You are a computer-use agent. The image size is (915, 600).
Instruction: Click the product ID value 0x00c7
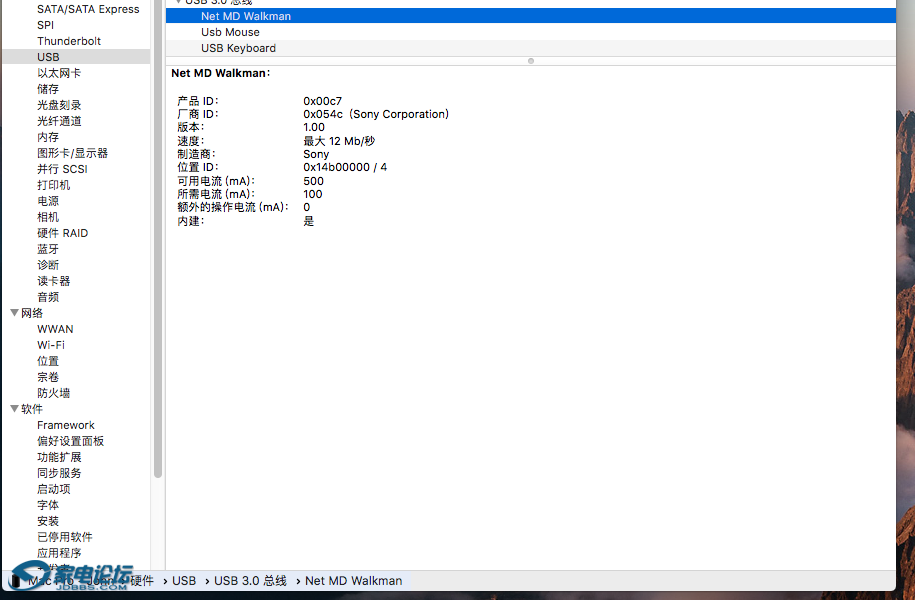click(x=323, y=101)
